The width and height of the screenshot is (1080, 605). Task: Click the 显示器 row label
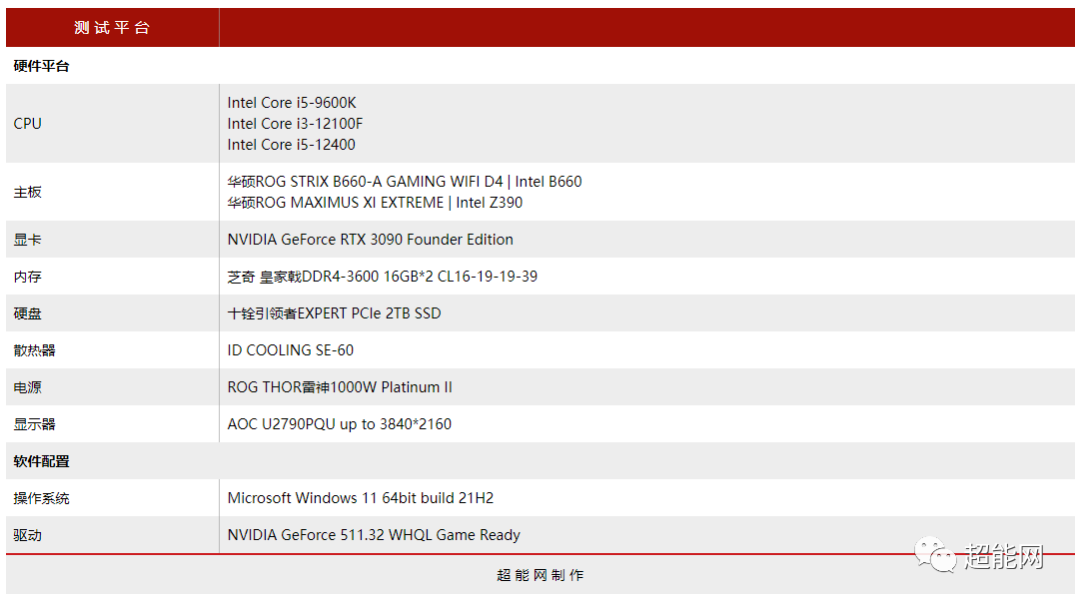point(34,424)
